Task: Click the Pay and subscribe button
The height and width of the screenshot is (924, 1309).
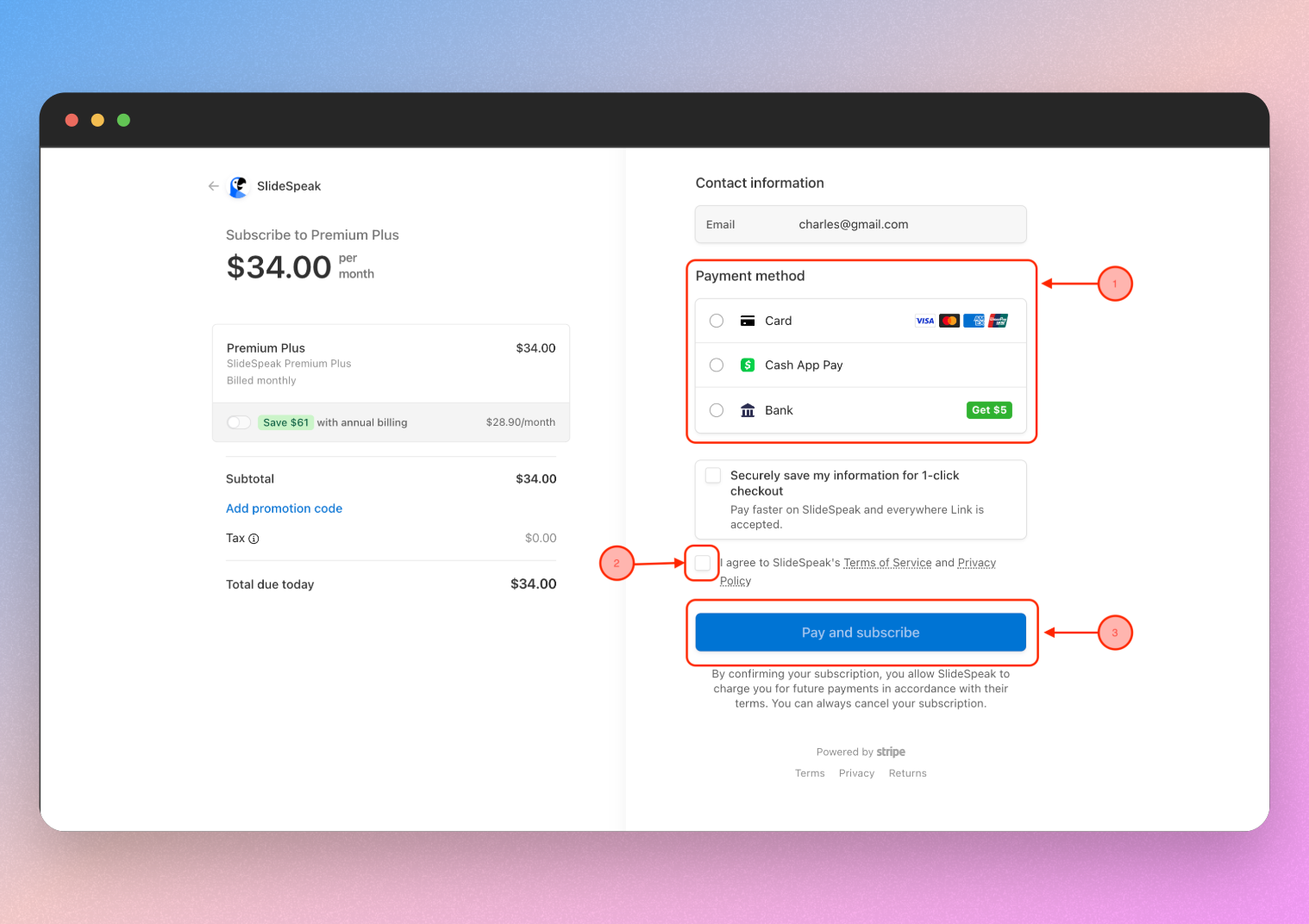Action: tap(861, 633)
